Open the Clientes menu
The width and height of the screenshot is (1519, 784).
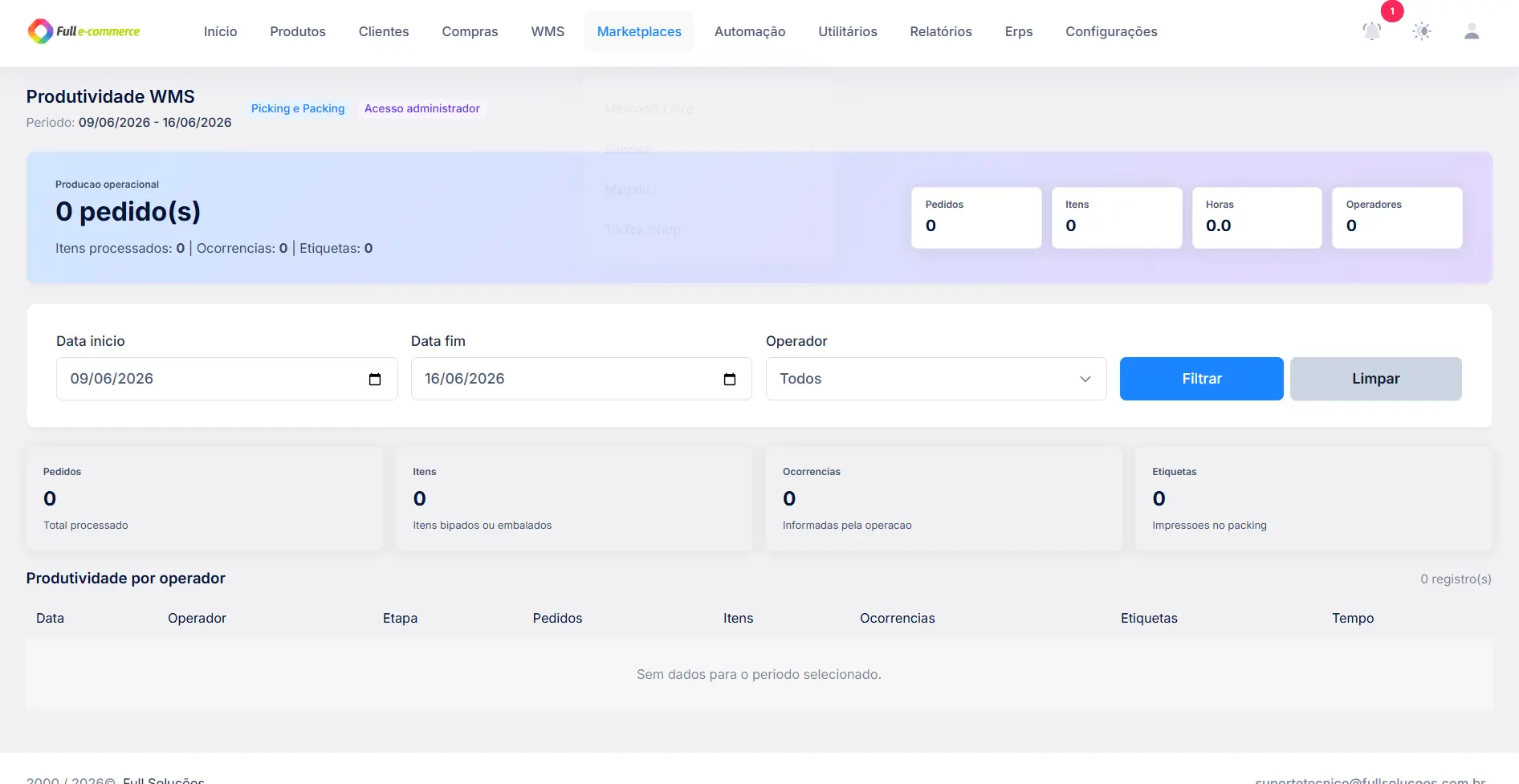pos(384,31)
